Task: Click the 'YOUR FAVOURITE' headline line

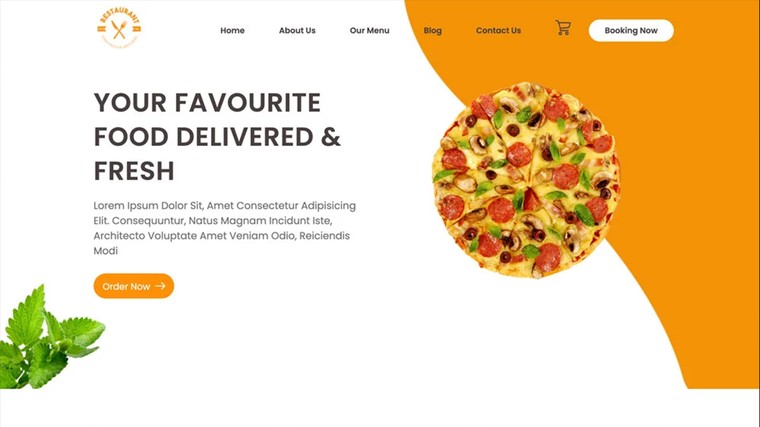Action: click(207, 103)
